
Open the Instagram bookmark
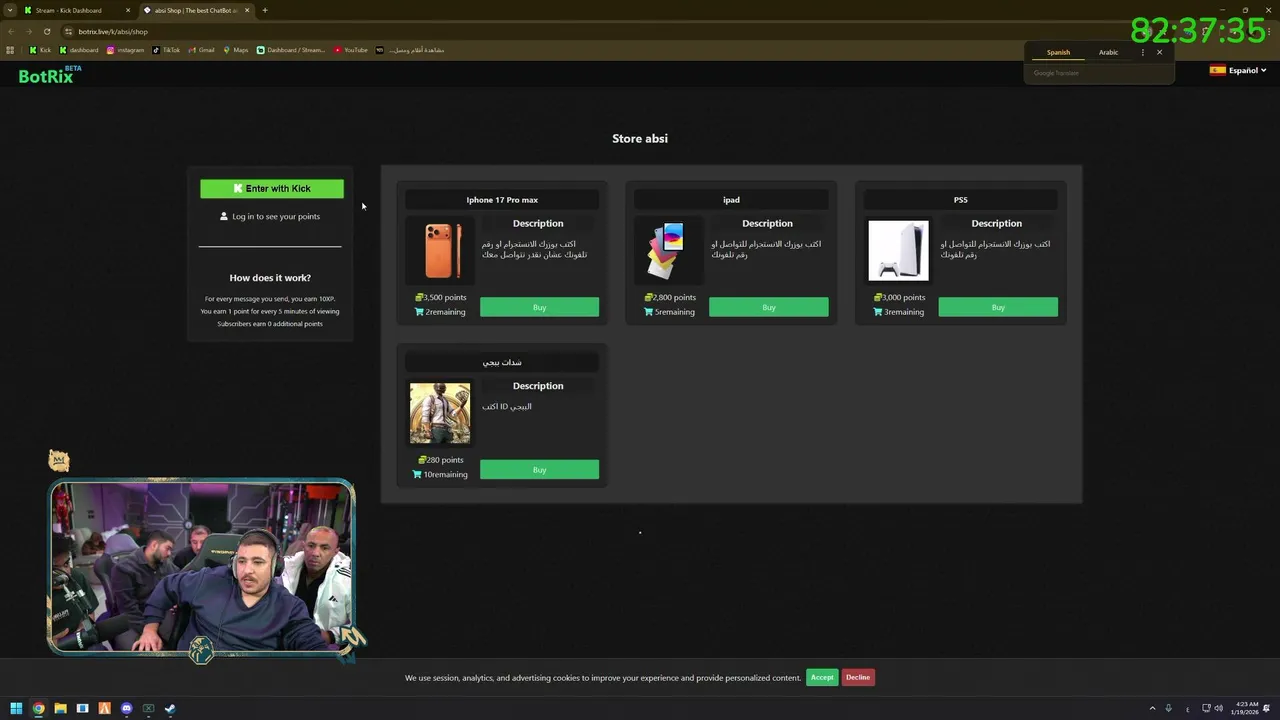click(125, 50)
